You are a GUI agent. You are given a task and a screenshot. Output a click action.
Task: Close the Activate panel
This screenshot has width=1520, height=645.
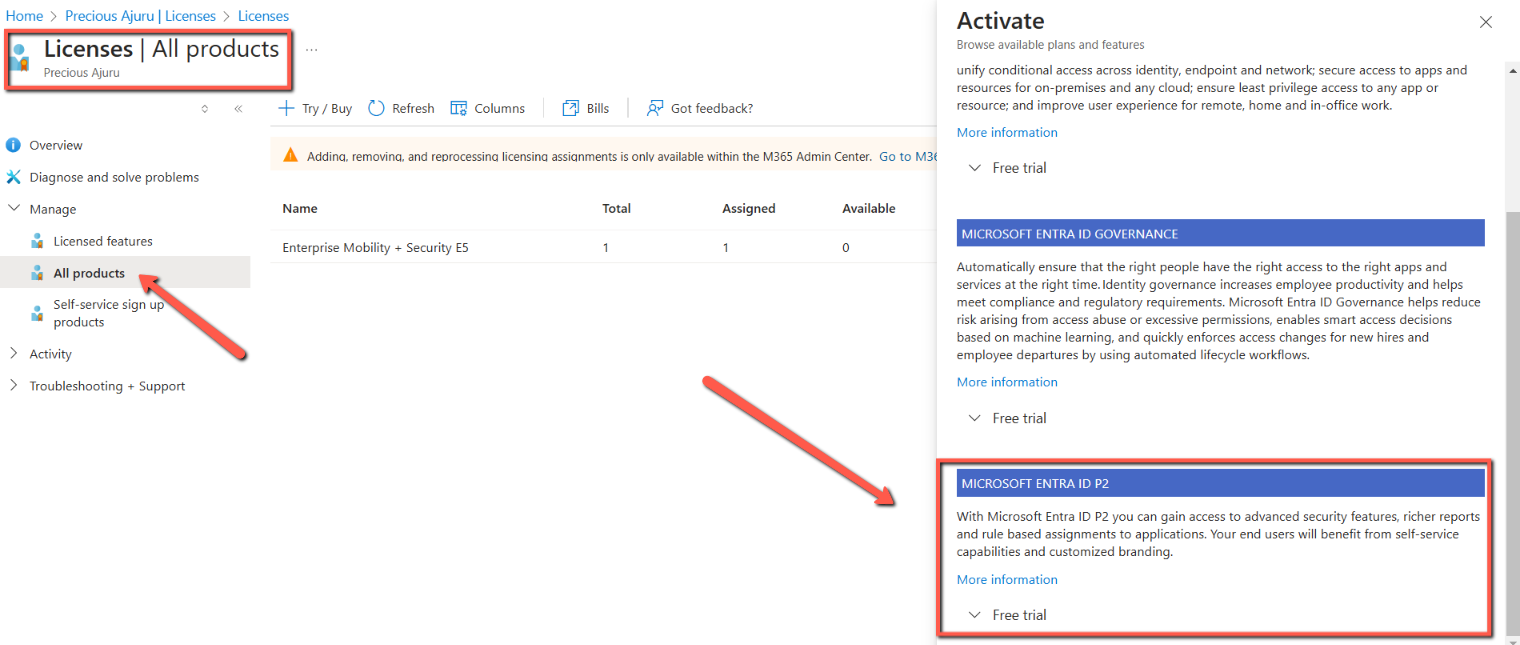click(x=1486, y=22)
